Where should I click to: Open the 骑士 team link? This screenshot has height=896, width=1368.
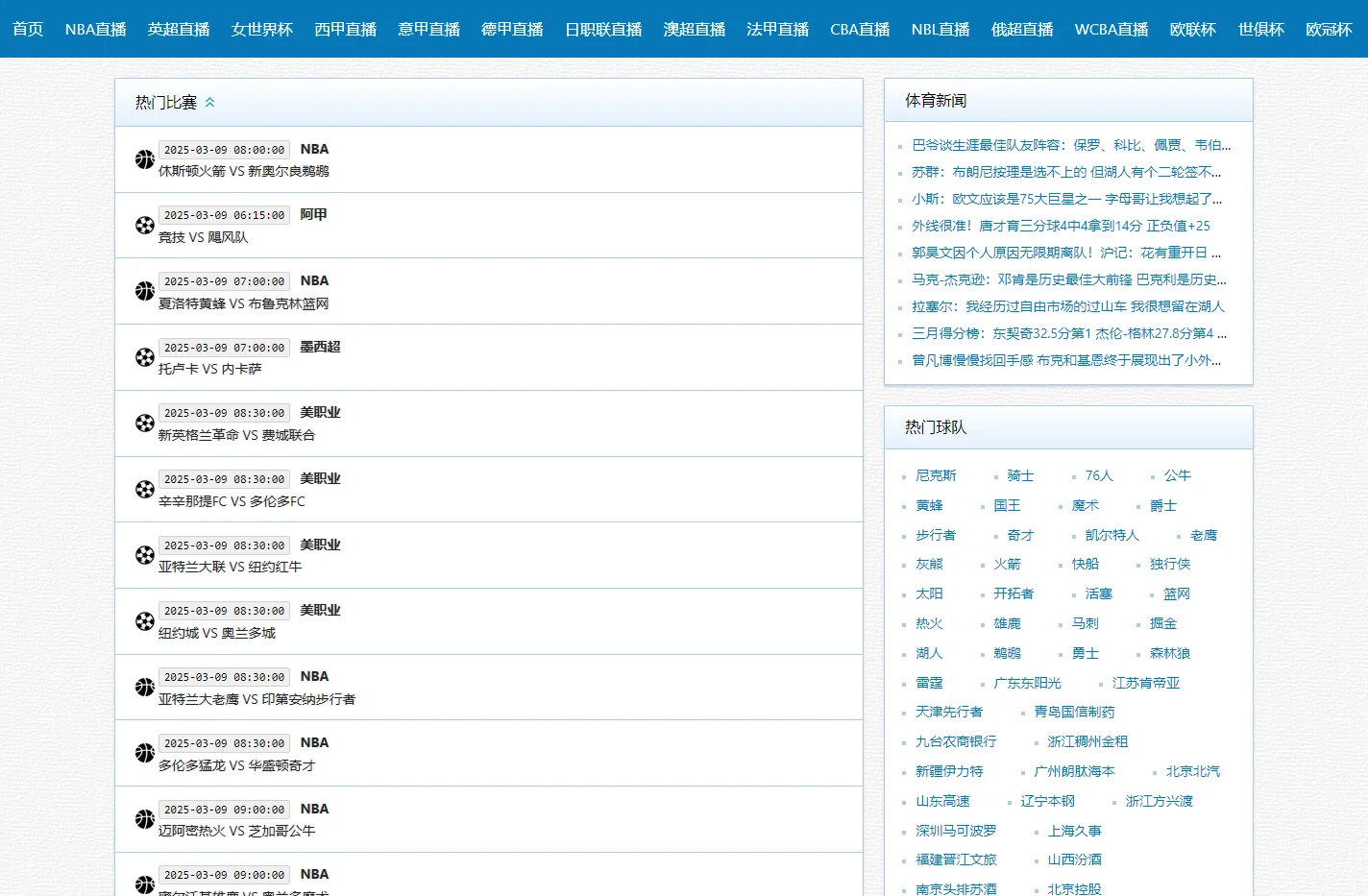pos(1020,475)
